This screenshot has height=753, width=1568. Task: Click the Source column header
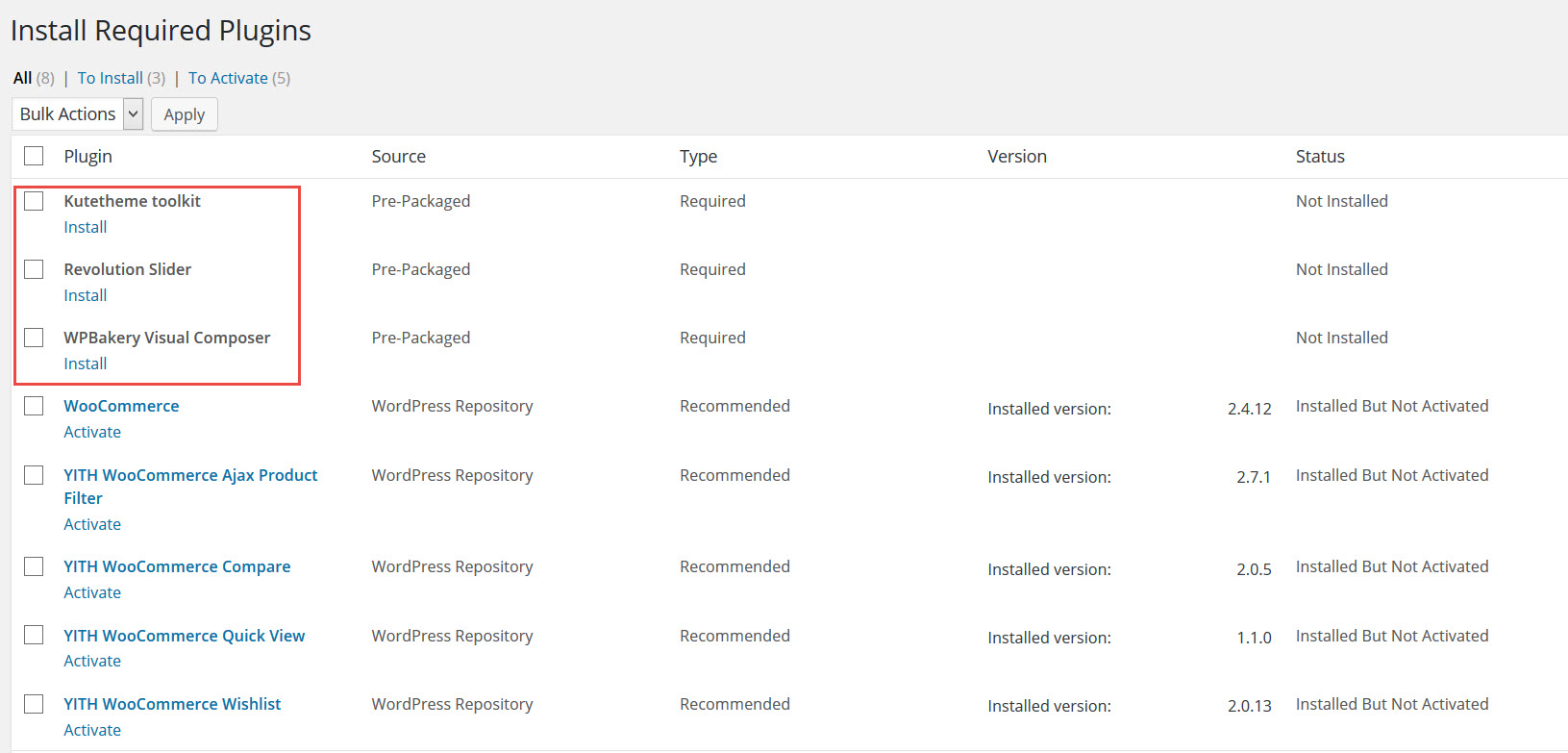click(x=399, y=156)
